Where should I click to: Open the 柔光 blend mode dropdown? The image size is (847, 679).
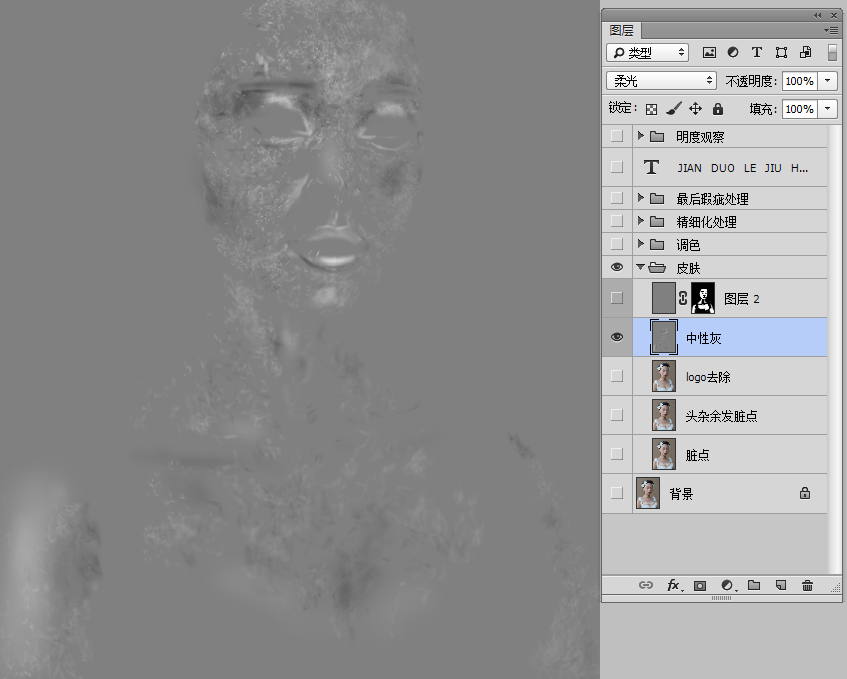coord(661,81)
